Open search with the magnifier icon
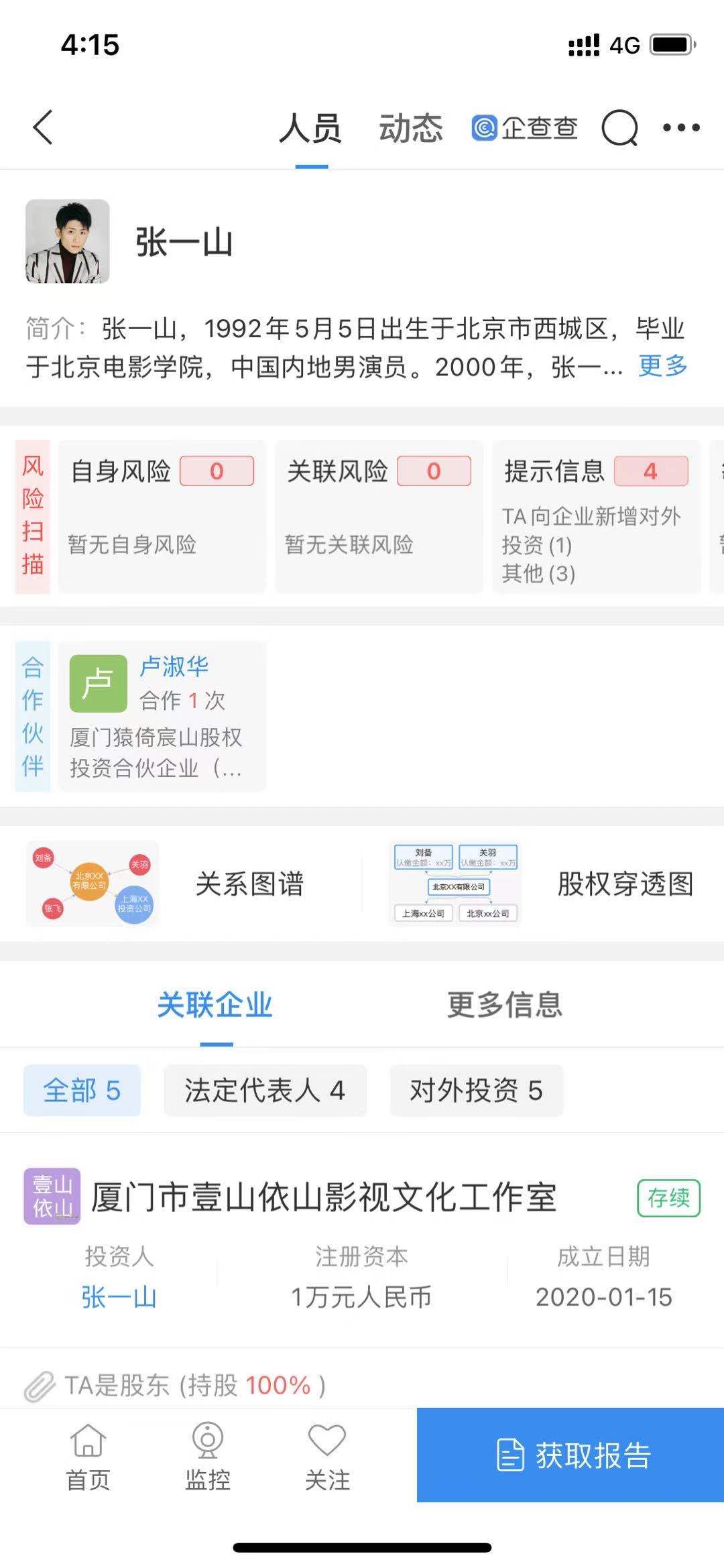 click(x=619, y=127)
